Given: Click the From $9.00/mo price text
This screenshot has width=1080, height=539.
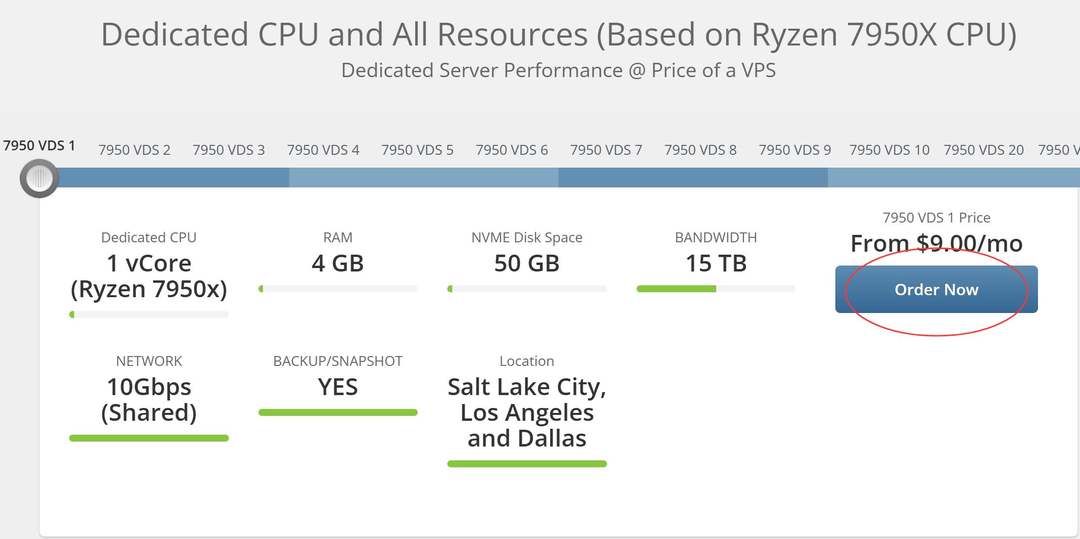Looking at the screenshot, I should click(x=936, y=244).
